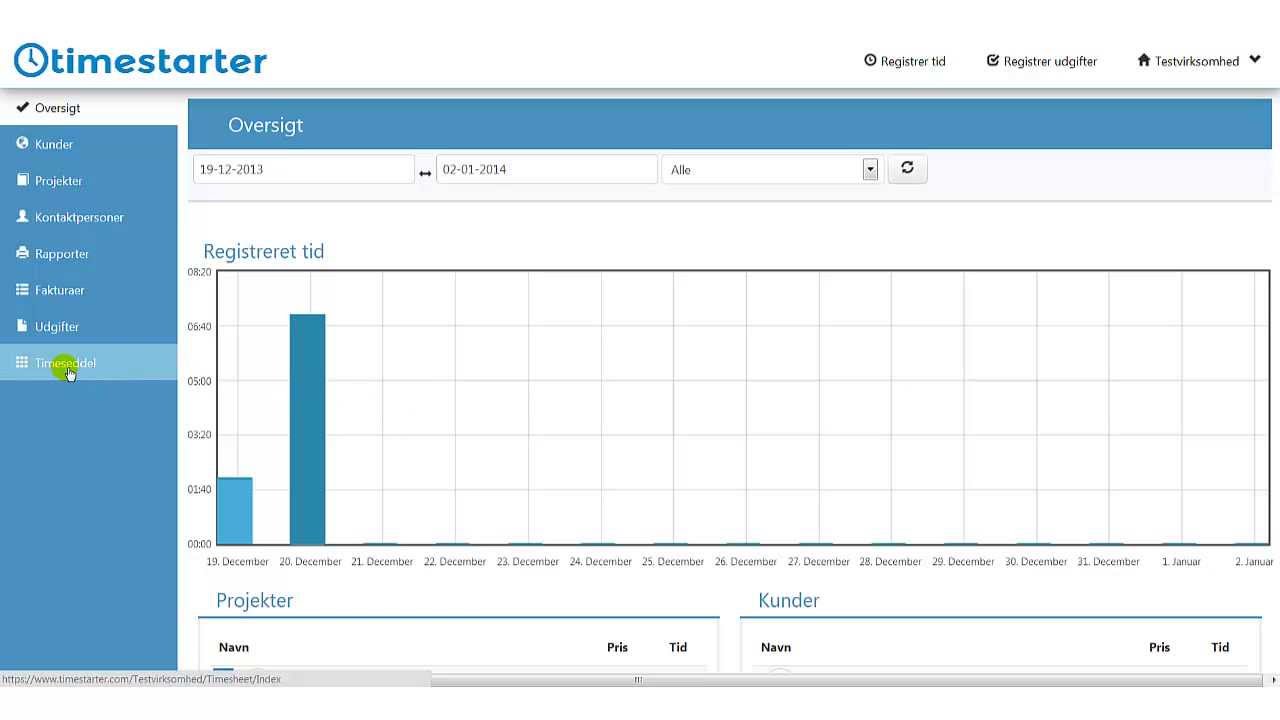Click the Registrer tid link

905,61
